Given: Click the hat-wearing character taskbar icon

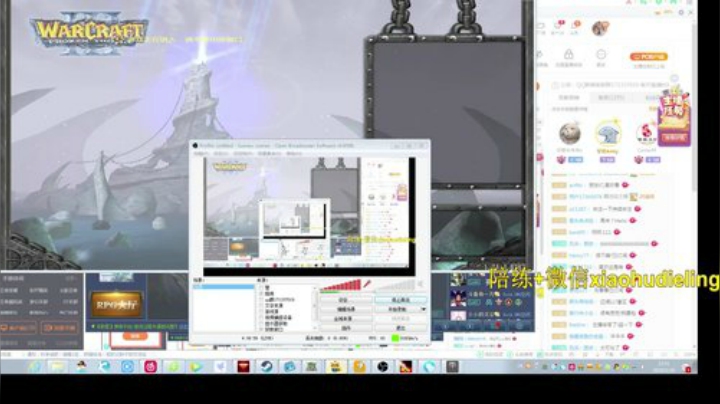Looking at the screenshot, I should [82, 366].
